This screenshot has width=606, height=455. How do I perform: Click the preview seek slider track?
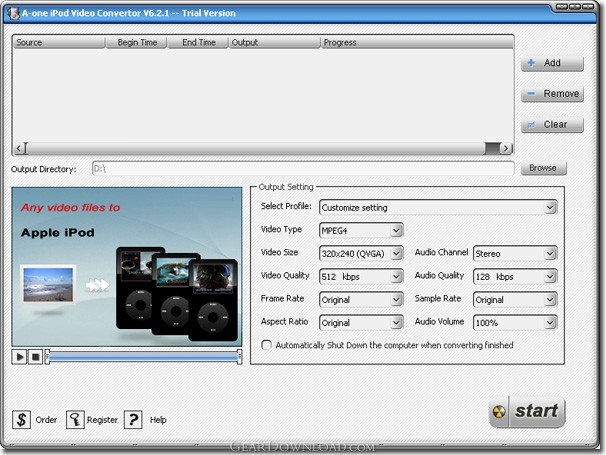point(143,356)
